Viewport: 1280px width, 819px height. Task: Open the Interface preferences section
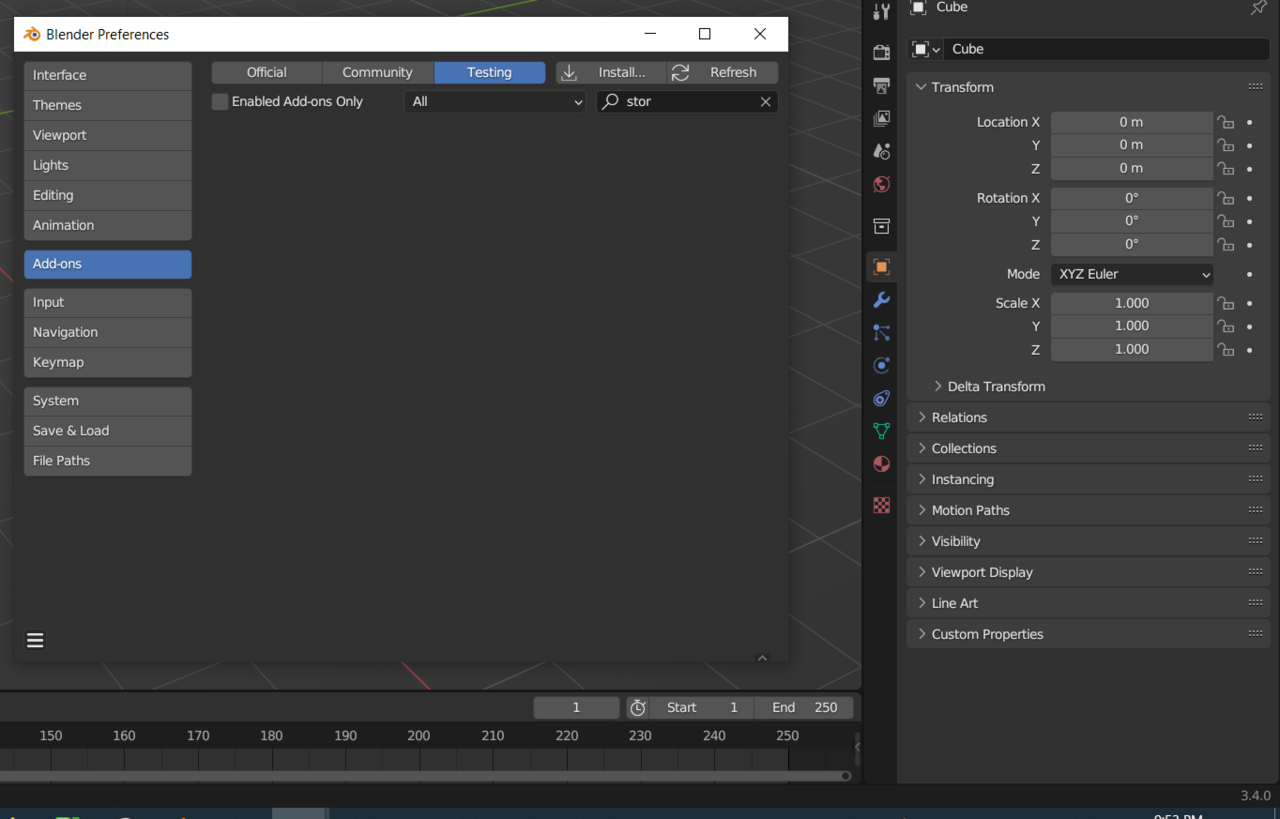tap(108, 75)
